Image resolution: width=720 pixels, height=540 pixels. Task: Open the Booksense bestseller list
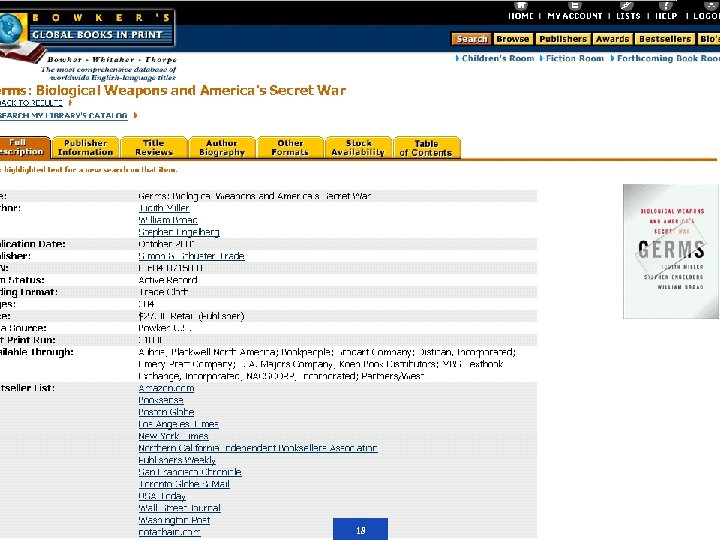161,400
